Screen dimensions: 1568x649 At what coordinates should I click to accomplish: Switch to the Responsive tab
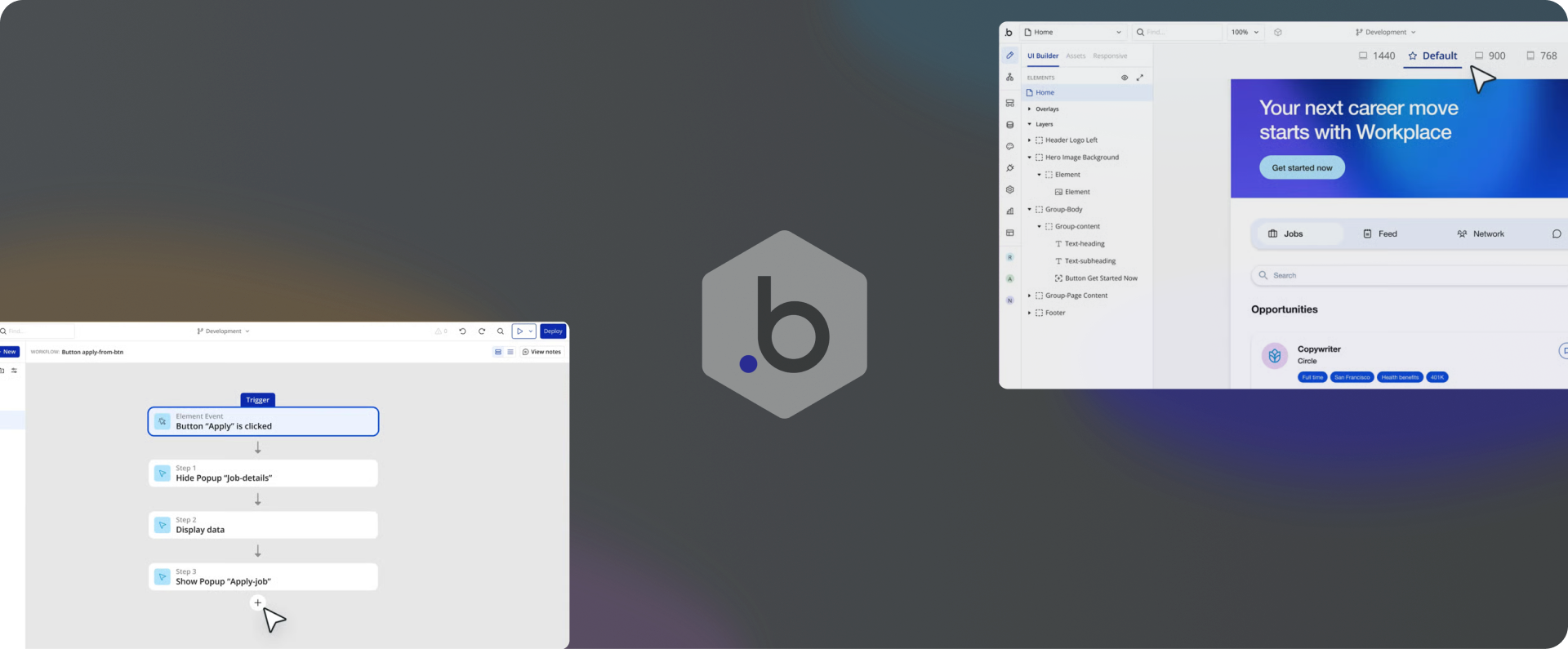tap(1110, 56)
